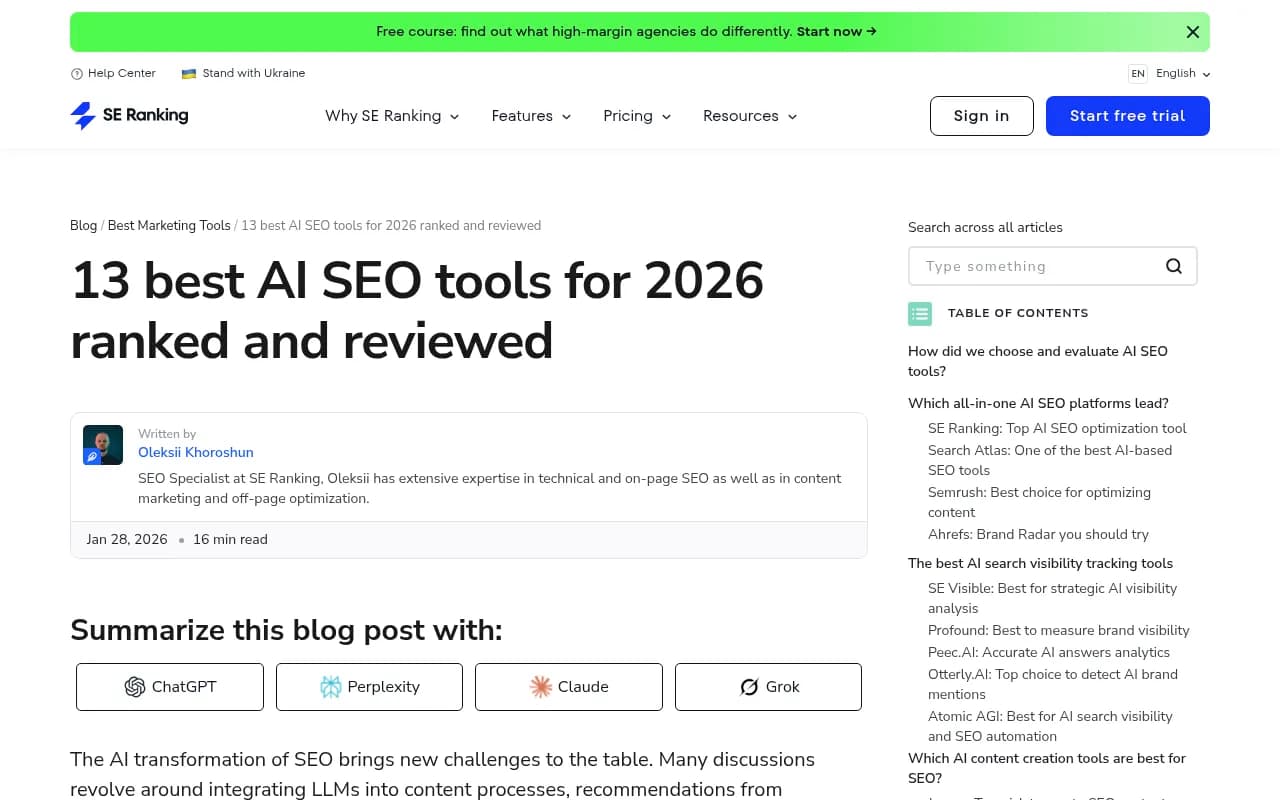Image resolution: width=1280 pixels, height=800 pixels.
Task: Jump to SE Ranking: Top AI SEO optimization tool
Action: pos(1057,429)
